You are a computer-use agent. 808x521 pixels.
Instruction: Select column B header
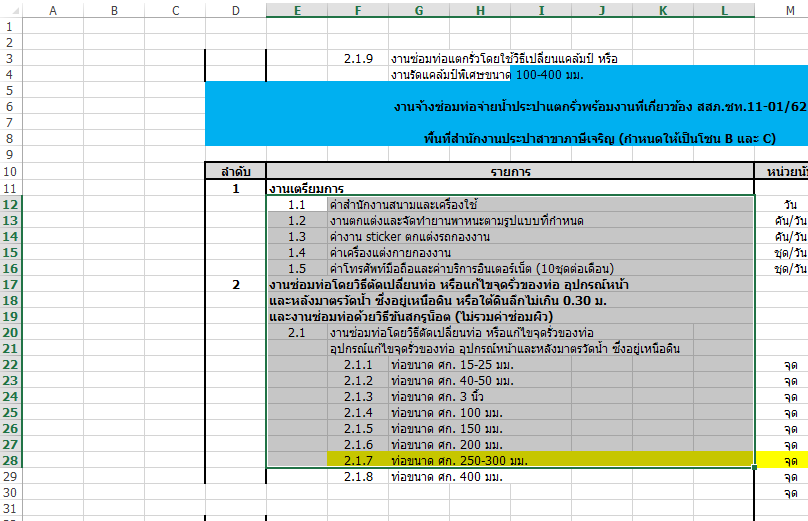click(114, 10)
